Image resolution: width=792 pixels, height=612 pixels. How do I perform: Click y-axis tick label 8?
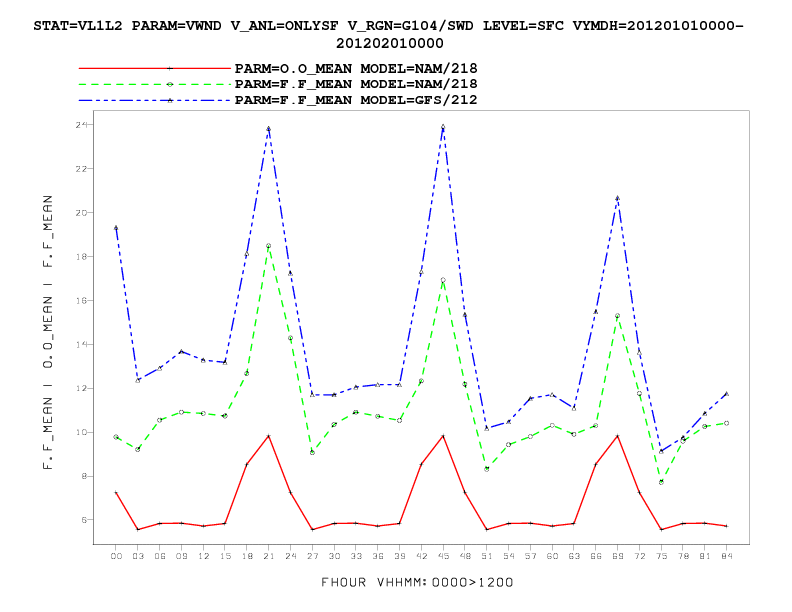84,476
